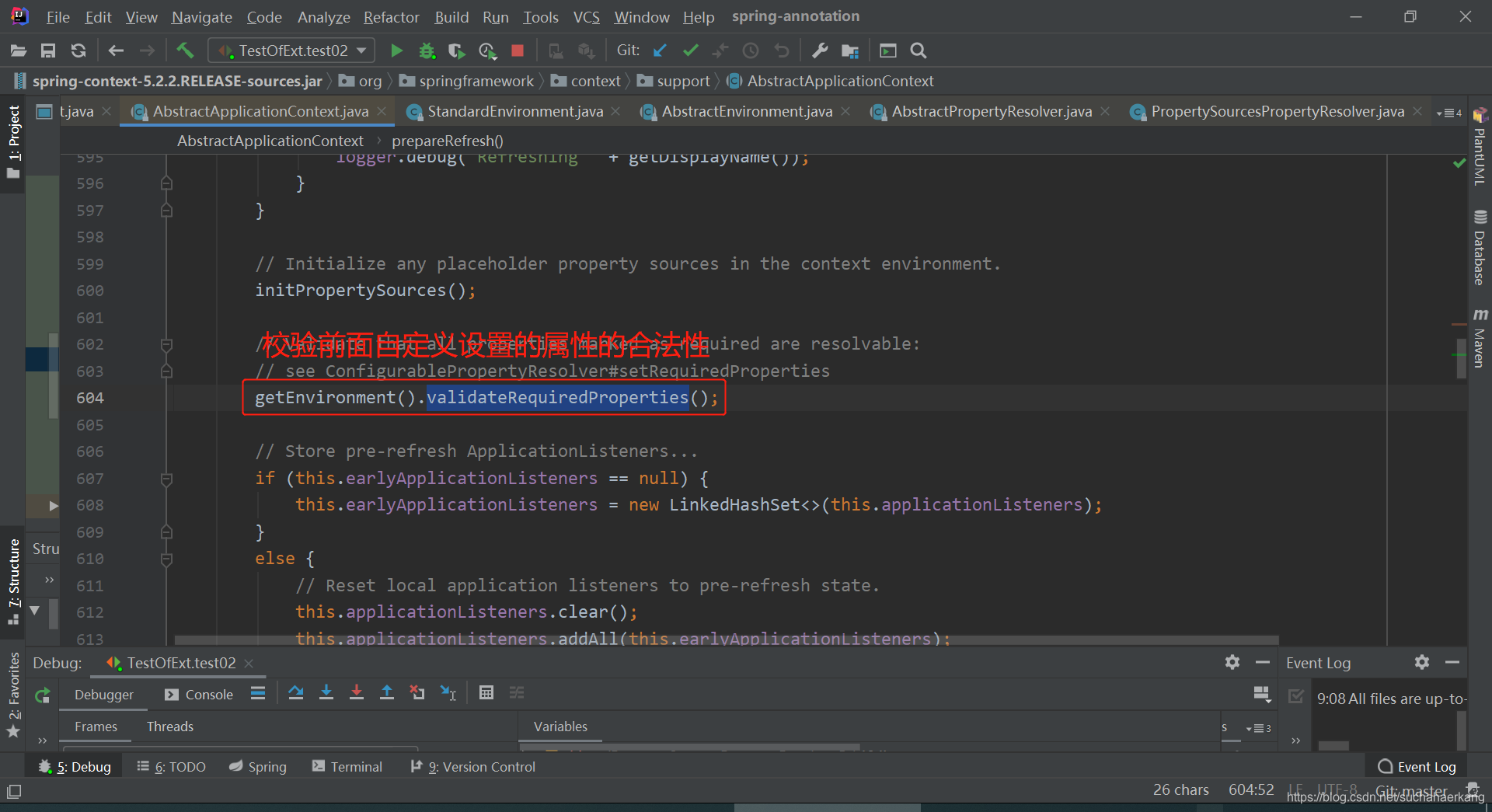Switch to the Console debug tab
This screenshot has width=1492, height=812.
point(199,695)
